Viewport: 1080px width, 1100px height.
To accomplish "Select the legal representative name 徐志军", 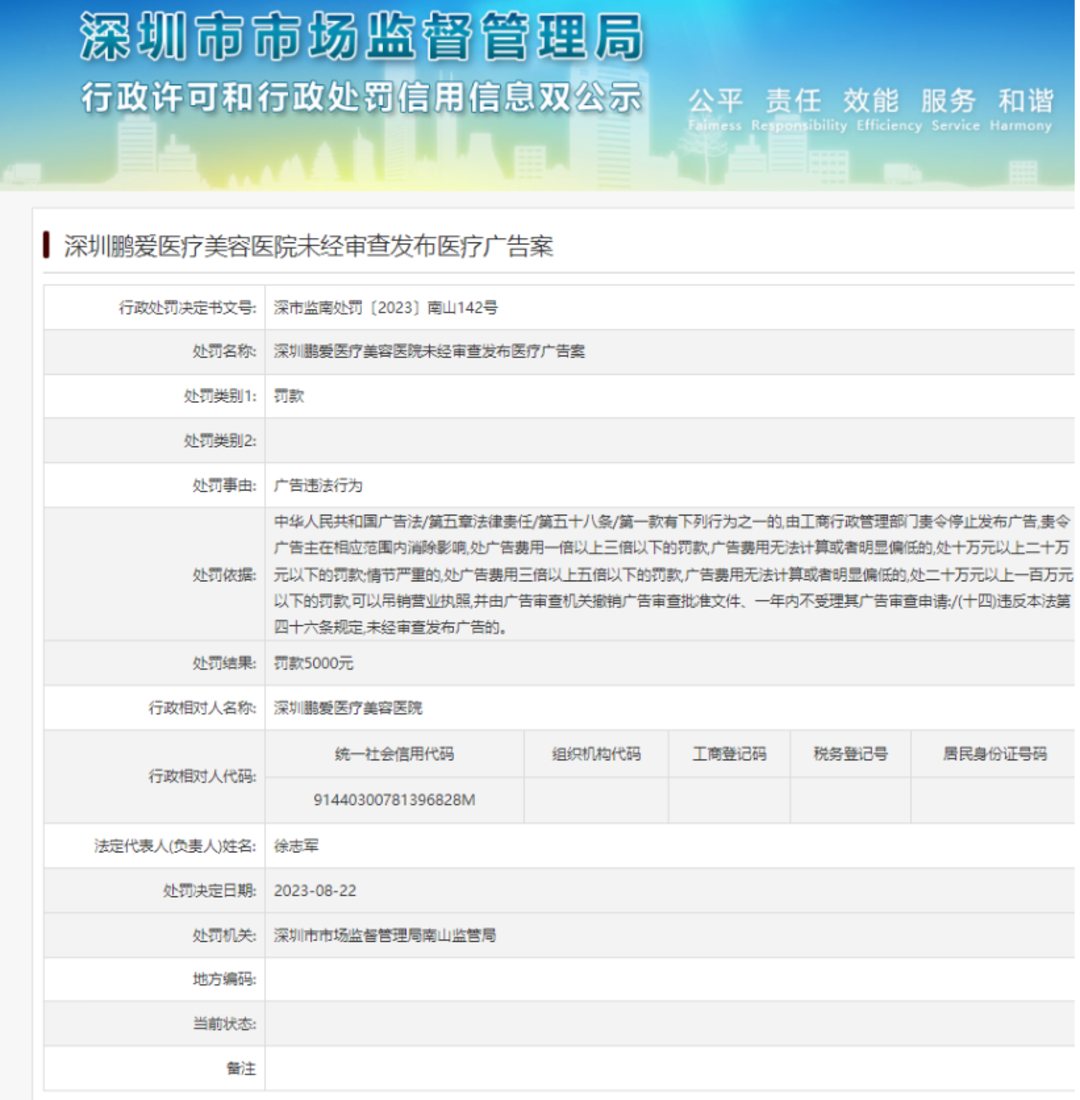I will (x=296, y=846).
